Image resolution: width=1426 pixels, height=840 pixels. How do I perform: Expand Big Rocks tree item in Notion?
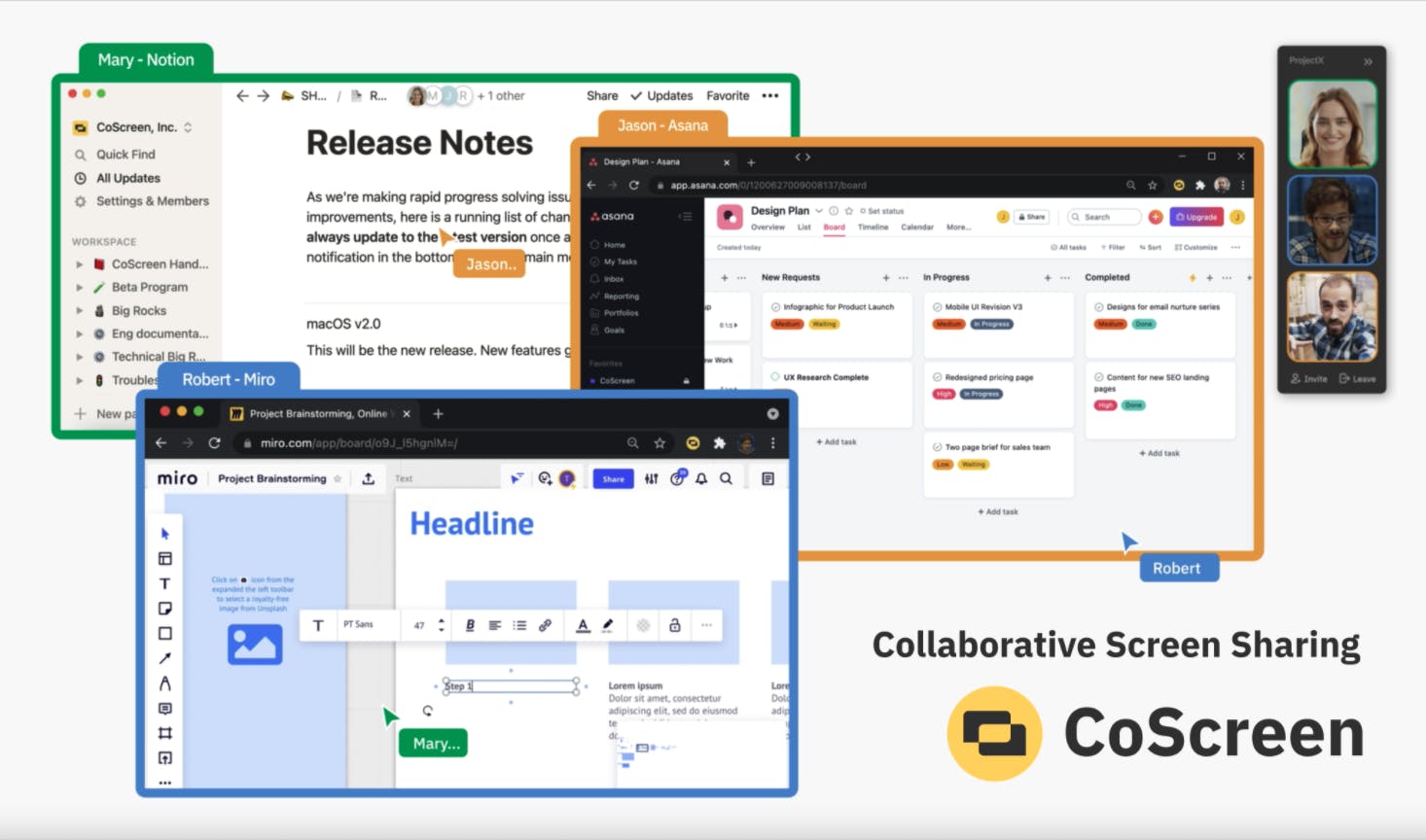pos(80,311)
